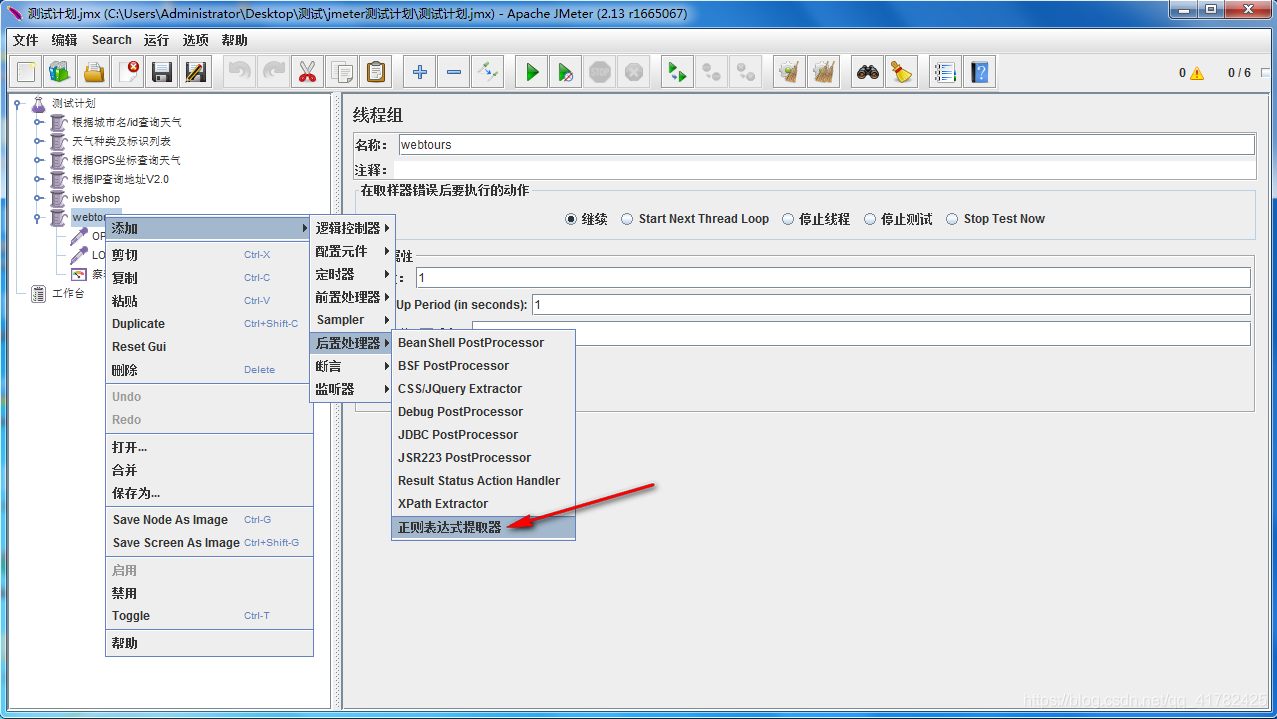1277x719 pixels.
Task: Select Start Next Thread Loop radio button
Action: pyautogui.click(x=627, y=219)
